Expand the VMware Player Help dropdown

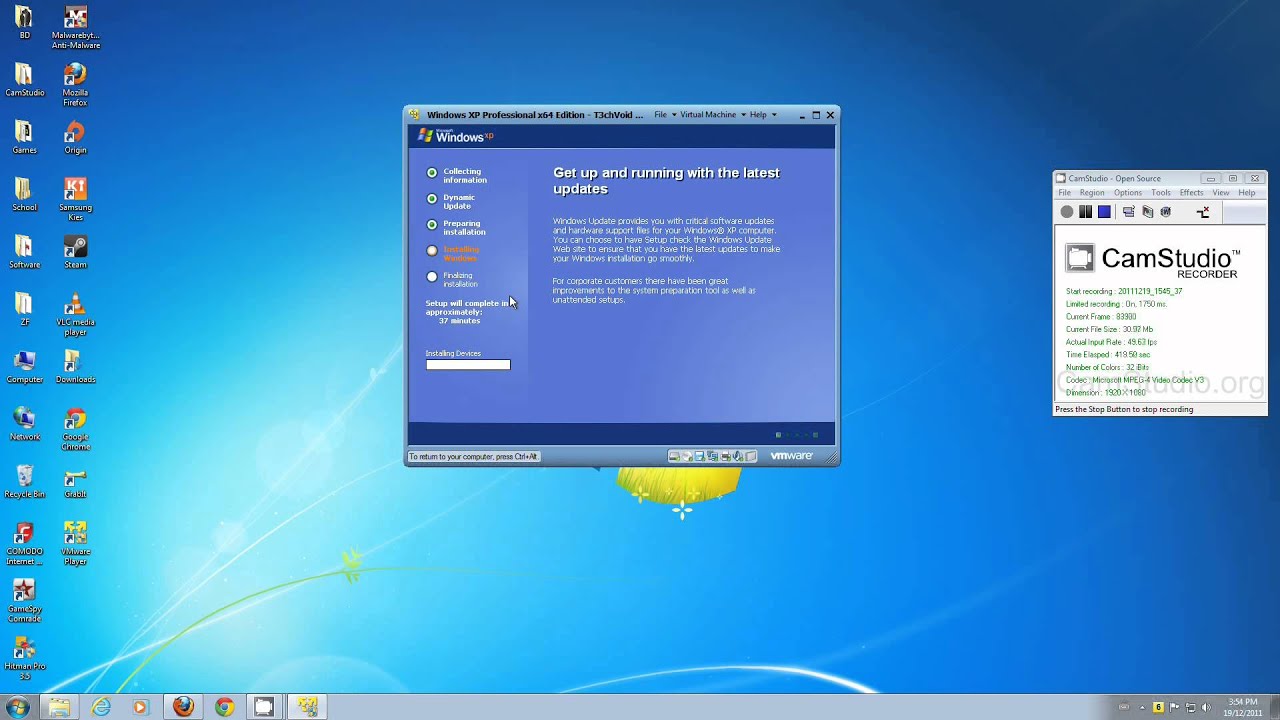click(763, 115)
